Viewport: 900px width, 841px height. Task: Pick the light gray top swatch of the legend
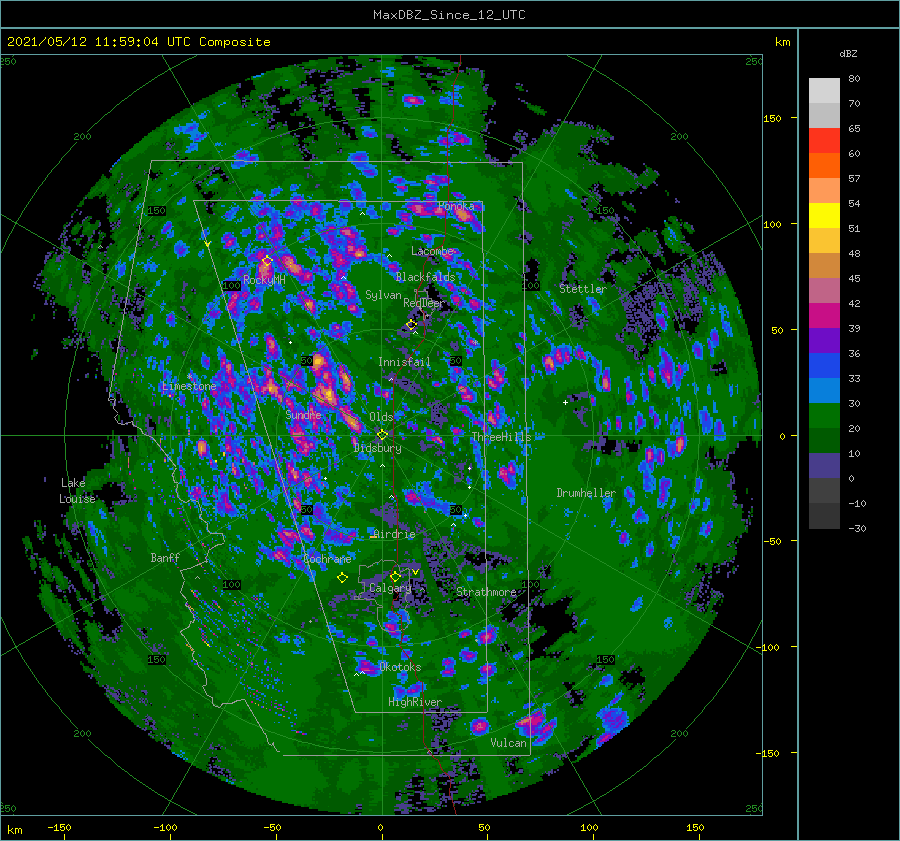click(x=824, y=91)
